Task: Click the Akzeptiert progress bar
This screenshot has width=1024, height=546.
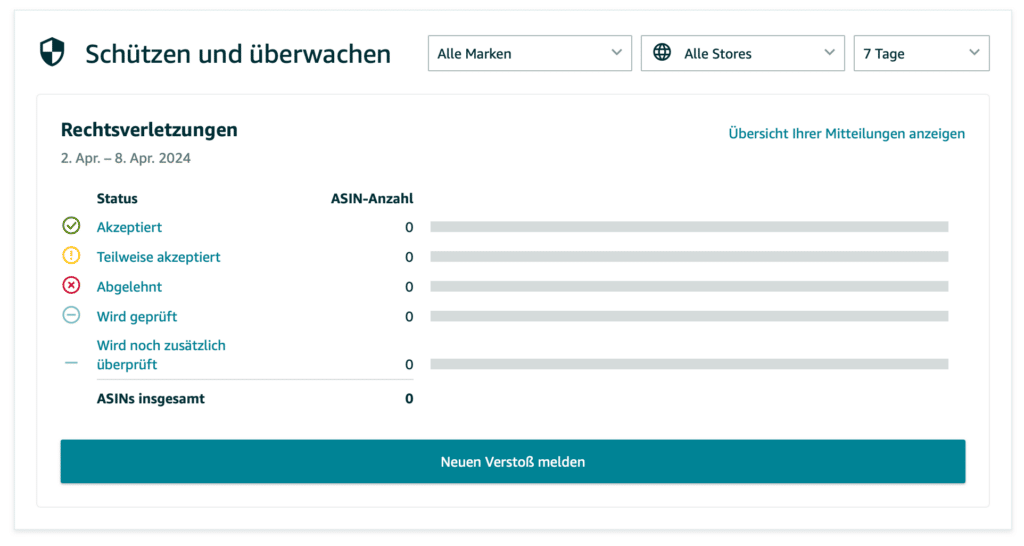Action: coord(689,227)
